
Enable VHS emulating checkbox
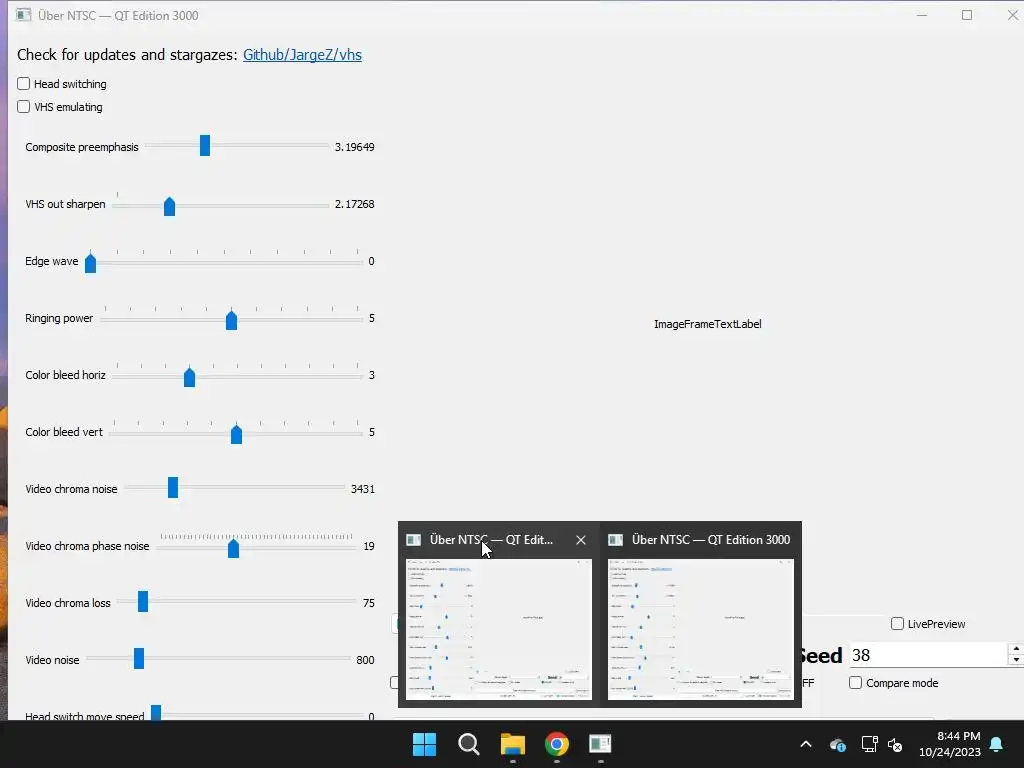(x=24, y=106)
